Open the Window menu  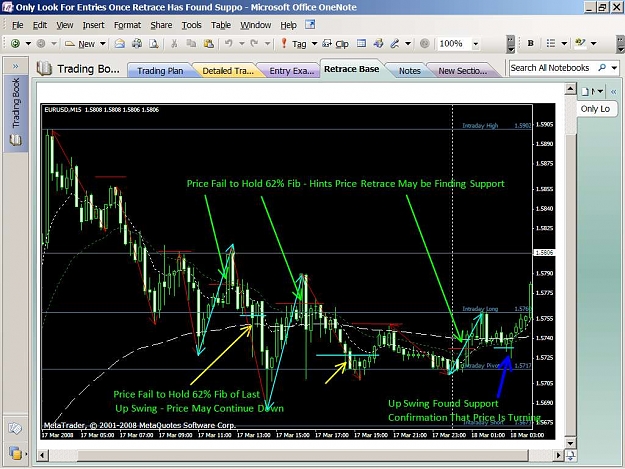(x=256, y=25)
